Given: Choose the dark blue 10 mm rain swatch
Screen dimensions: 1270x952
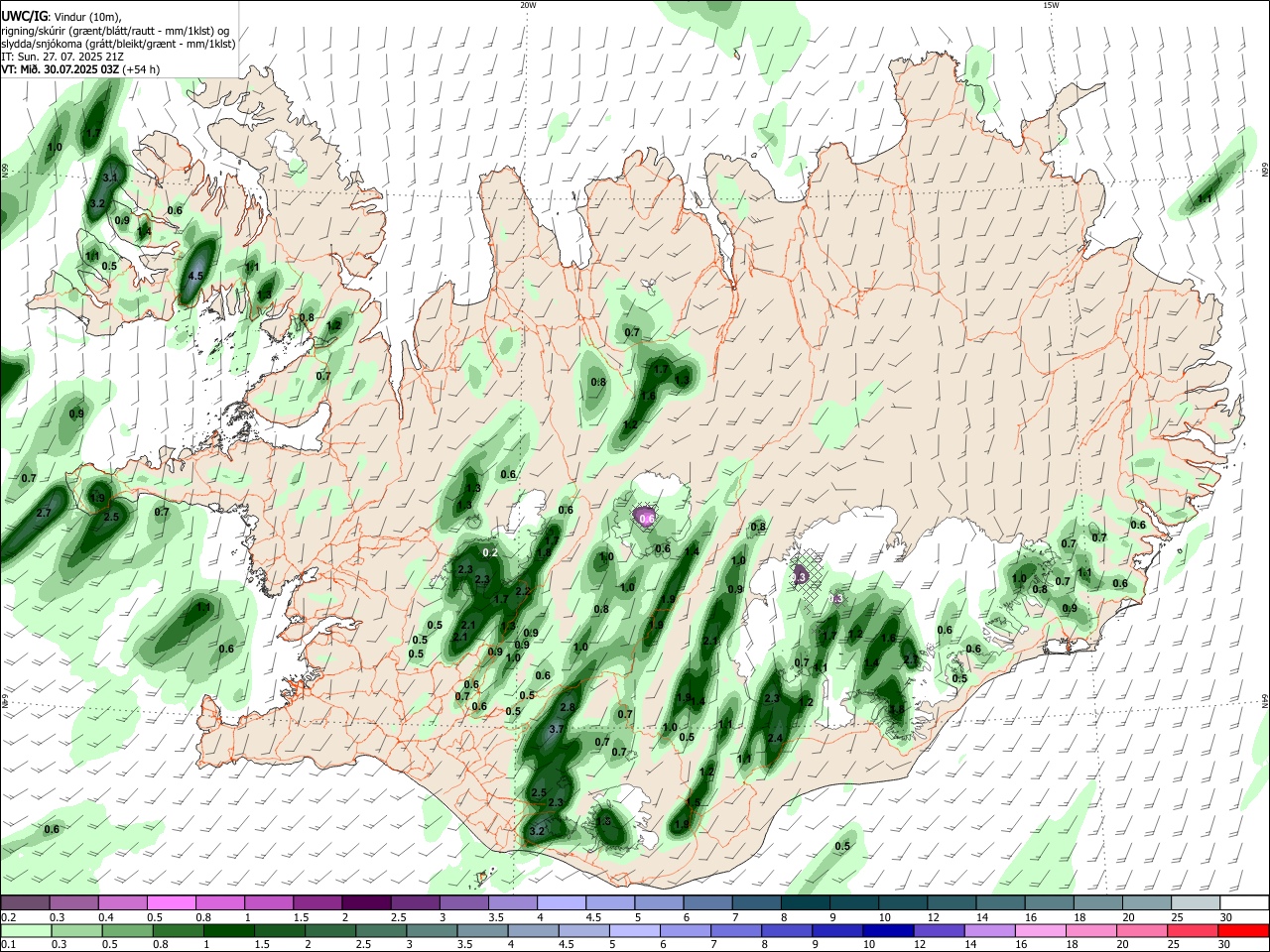Looking at the screenshot, I should [x=887, y=931].
